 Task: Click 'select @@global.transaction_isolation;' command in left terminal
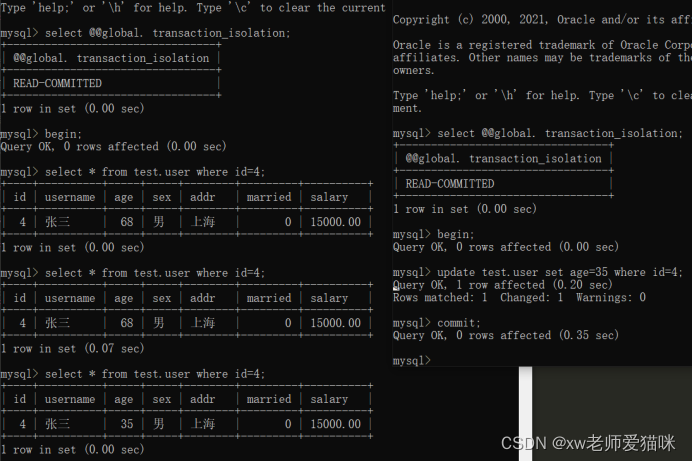pos(168,33)
